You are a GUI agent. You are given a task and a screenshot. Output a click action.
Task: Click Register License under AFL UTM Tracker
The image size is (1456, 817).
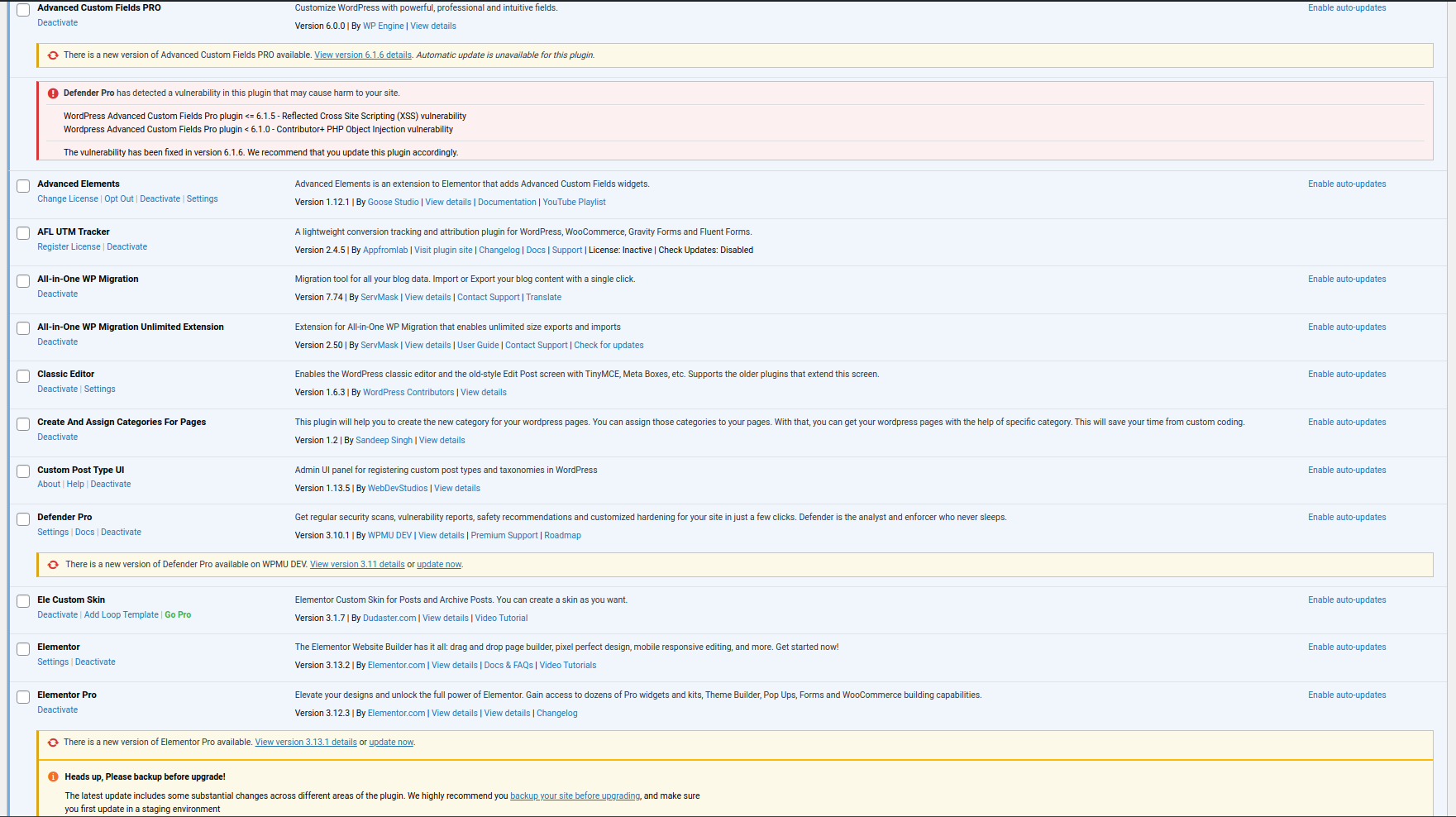[69, 247]
